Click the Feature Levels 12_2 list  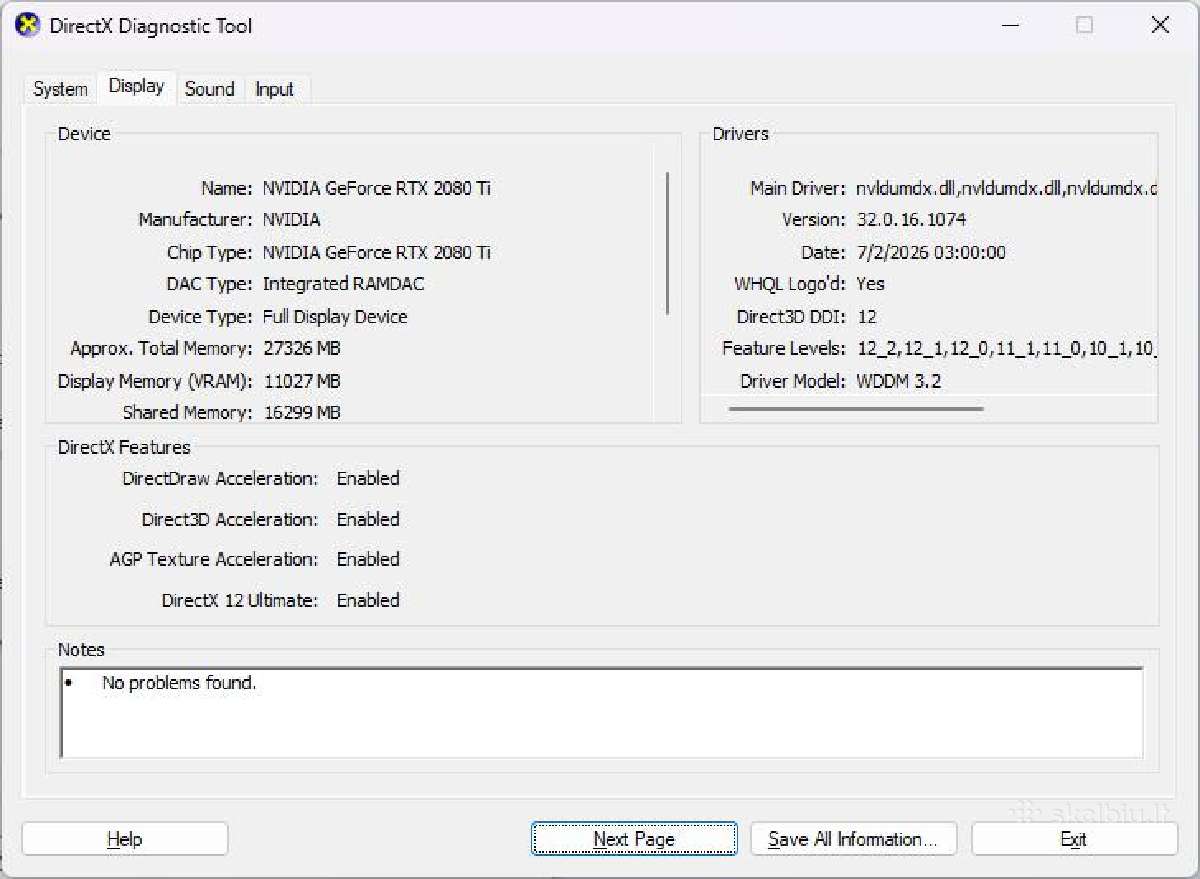(x=1006, y=348)
